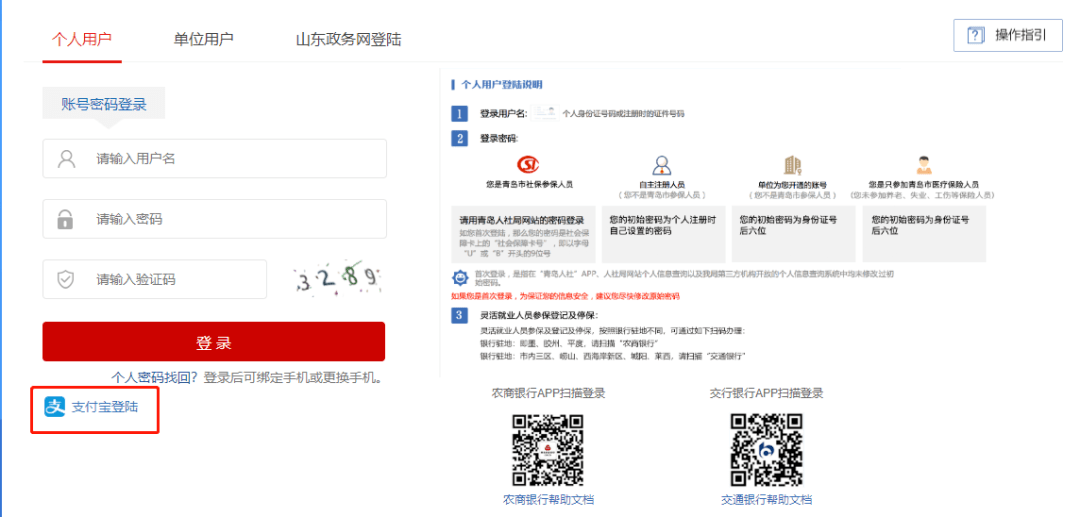Click the question mark icon in 操作指引
The width and height of the screenshot is (1080, 517).
pos(975,36)
